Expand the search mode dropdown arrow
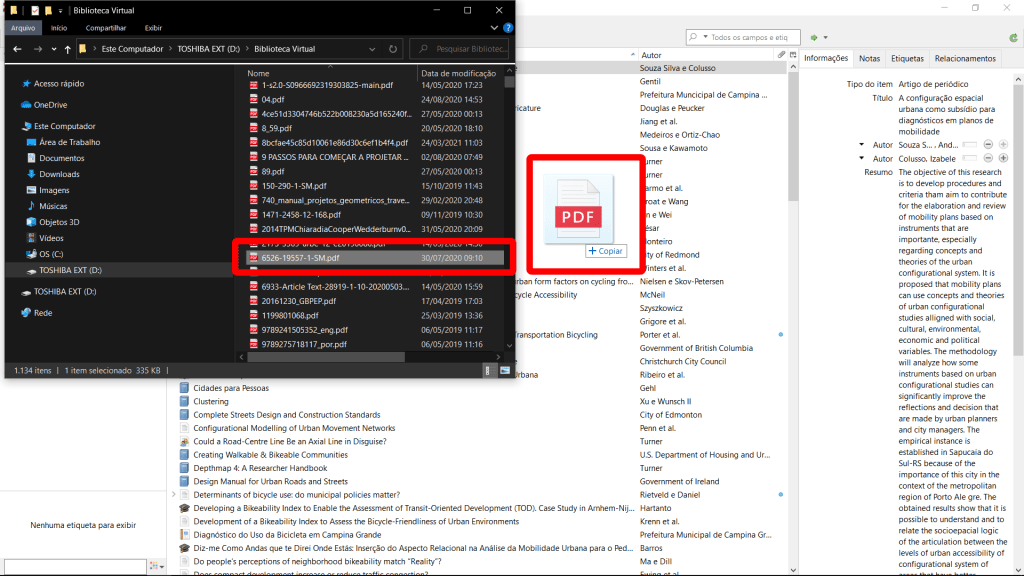 (x=704, y=37)
